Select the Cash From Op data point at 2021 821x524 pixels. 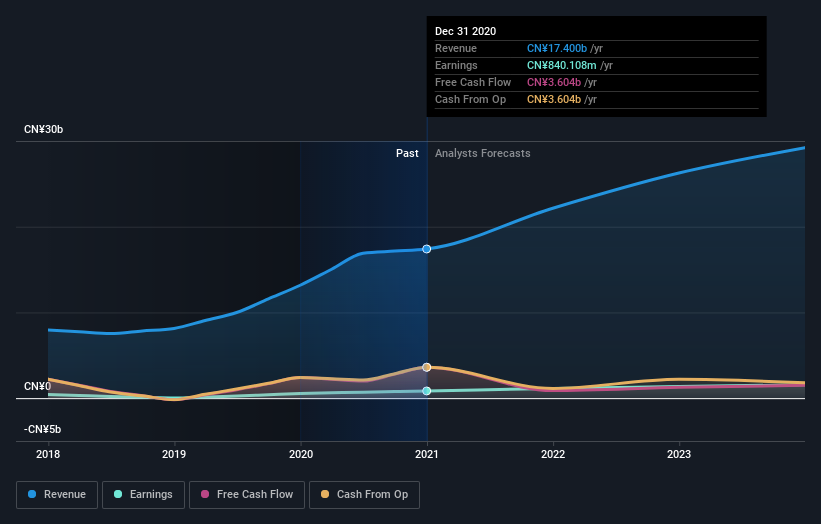427,367
